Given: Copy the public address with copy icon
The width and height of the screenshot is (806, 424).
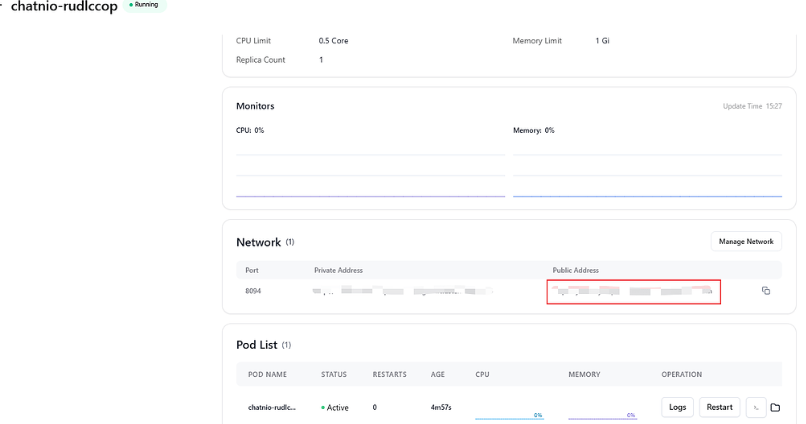Looking at the screenshot, I should pyautogui.click(x=765, y=291).
